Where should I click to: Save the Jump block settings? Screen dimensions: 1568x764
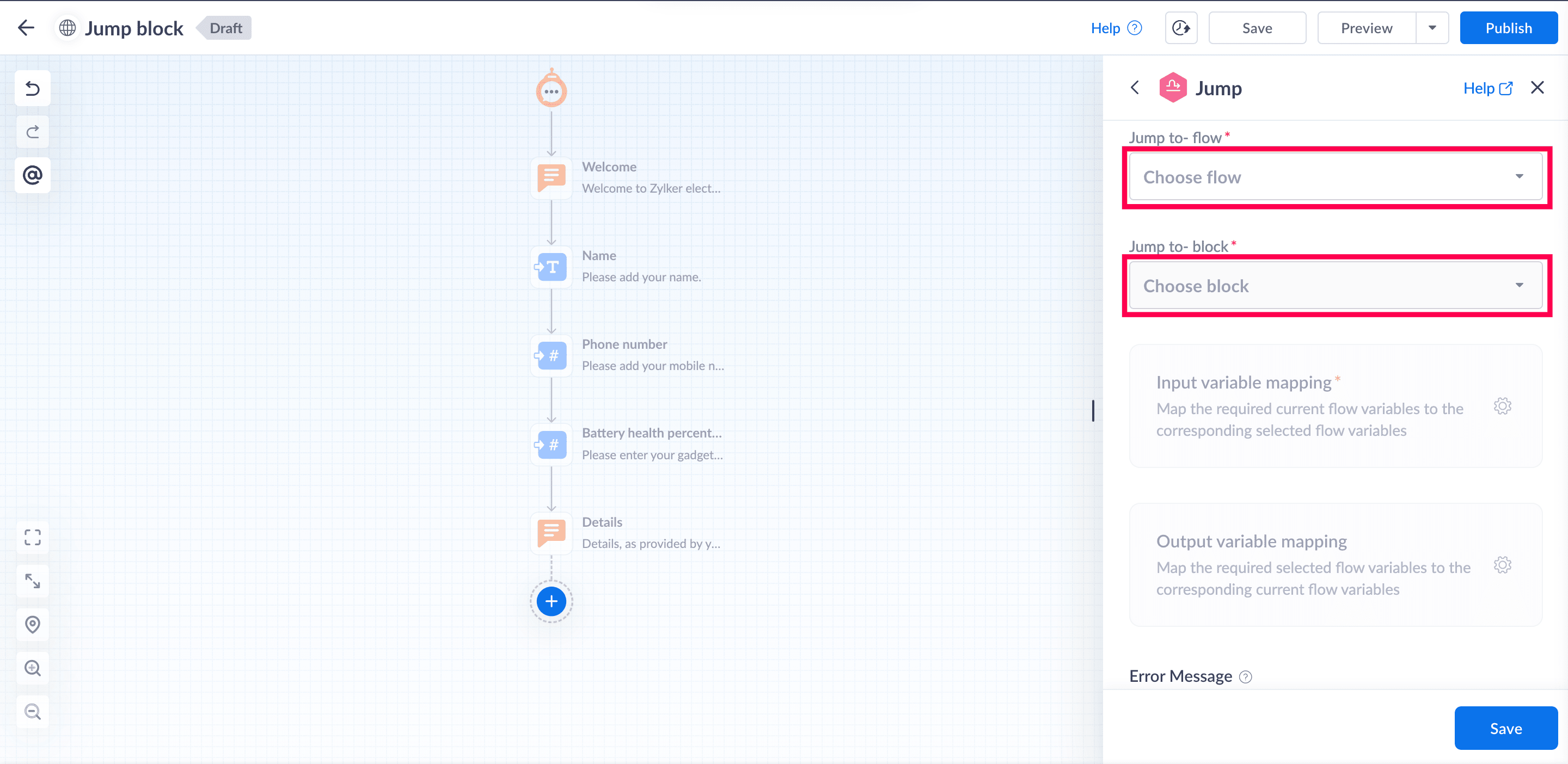click(1506, 728)
